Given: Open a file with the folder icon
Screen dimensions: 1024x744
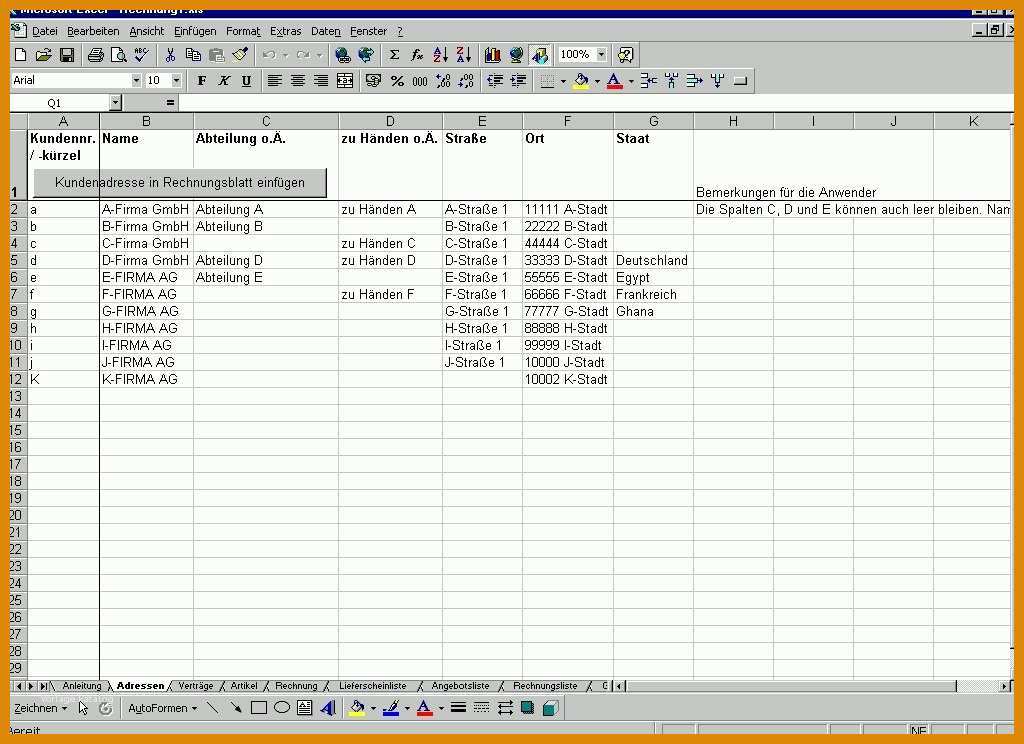Looking at the screenshot, I should tap(43, 55).
